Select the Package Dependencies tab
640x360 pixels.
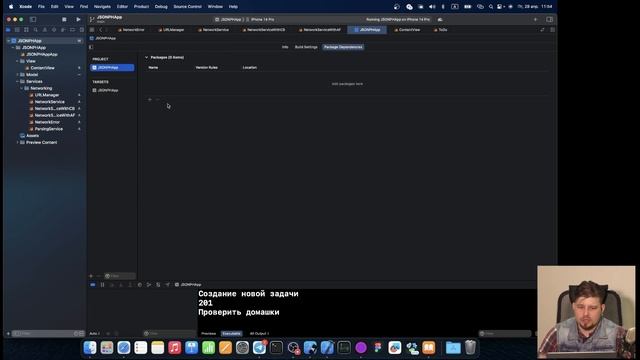tap(343, 47)
